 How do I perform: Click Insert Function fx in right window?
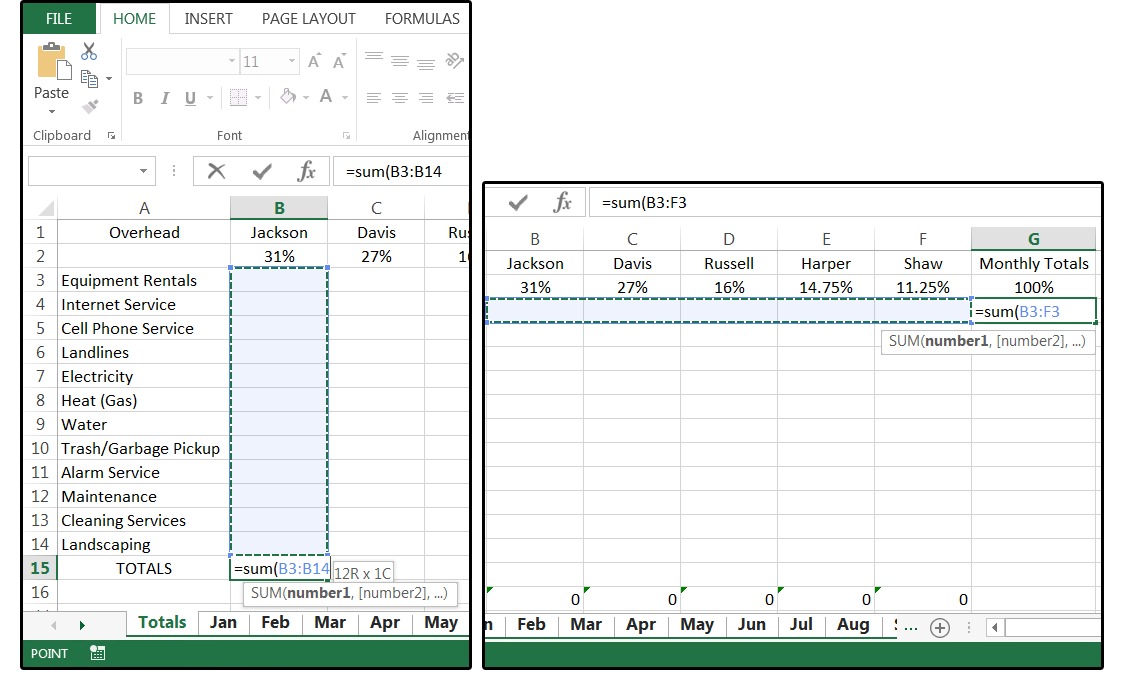click(563, 203)
